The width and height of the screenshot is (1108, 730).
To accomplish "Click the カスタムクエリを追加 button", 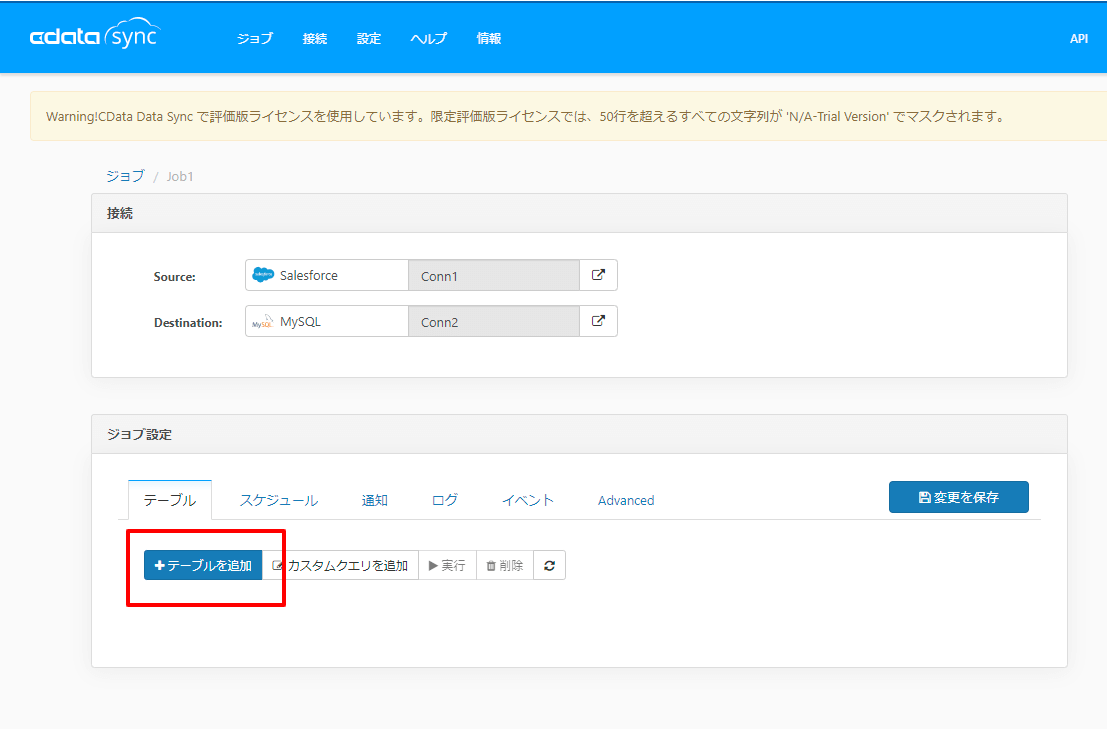I will click(341, 565).
